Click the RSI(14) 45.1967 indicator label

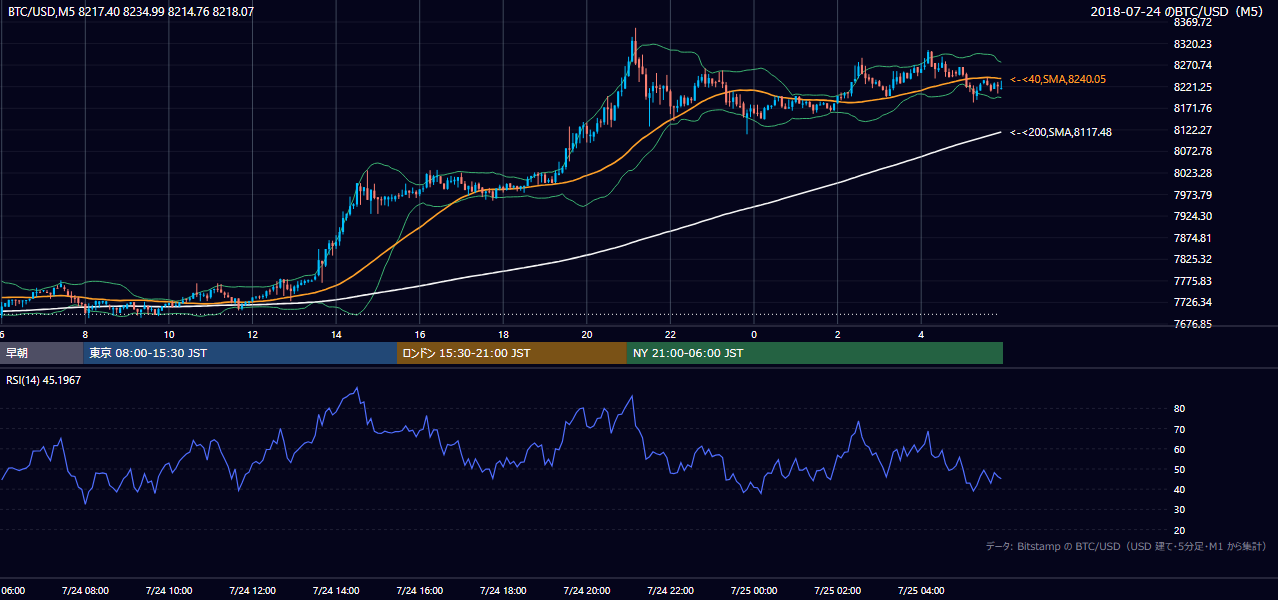[44, 380]
